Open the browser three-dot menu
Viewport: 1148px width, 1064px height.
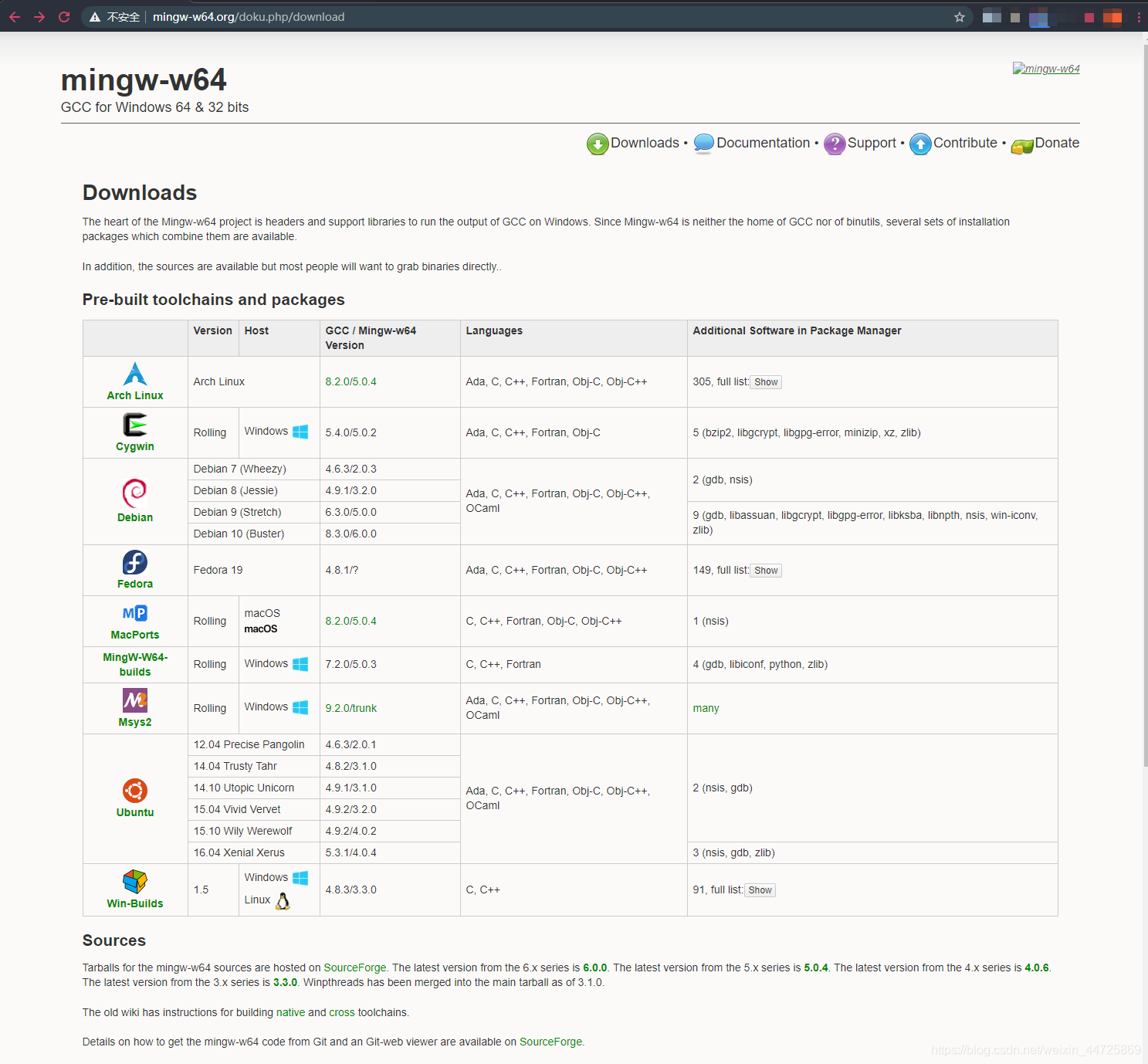click(x=1139, y=17)
